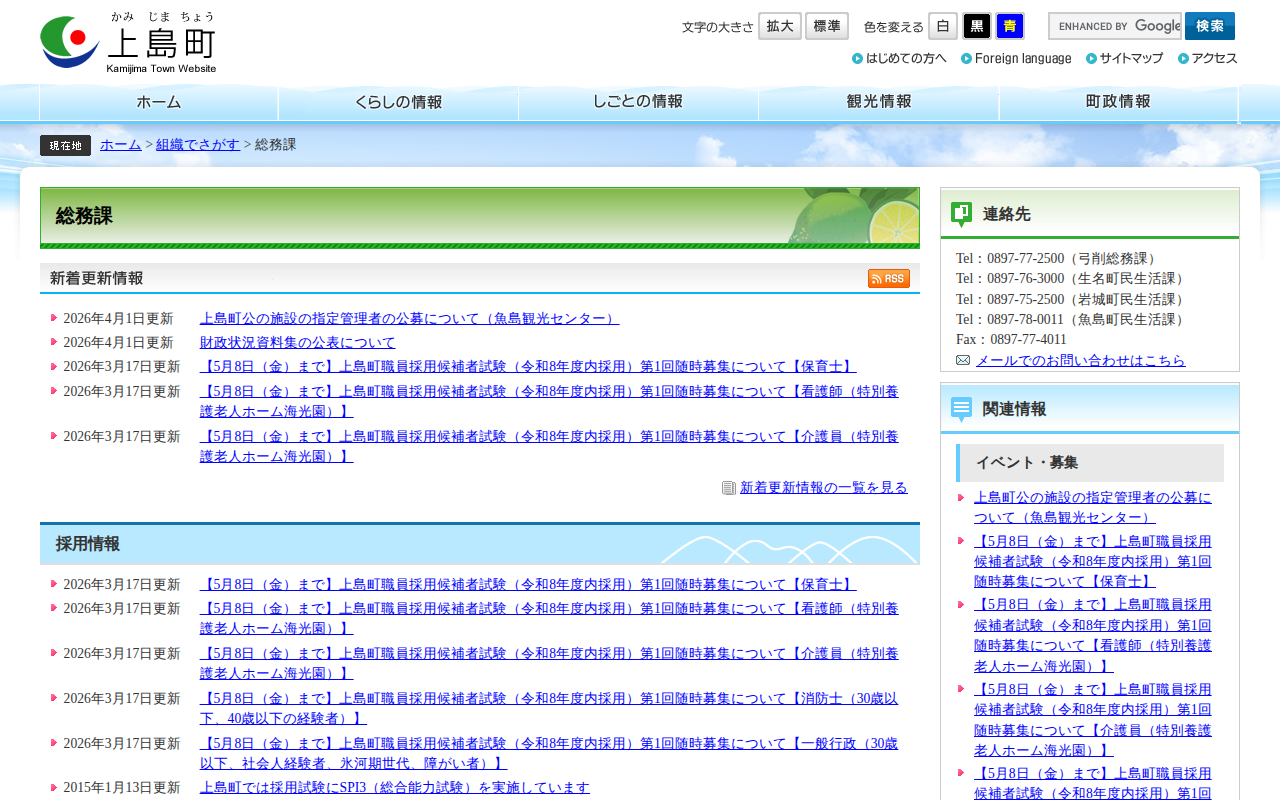Screen dimensions: 1280x800
Task: Open 看護師 recruitment link in 採用情報
Action: (x=549, y=619)
